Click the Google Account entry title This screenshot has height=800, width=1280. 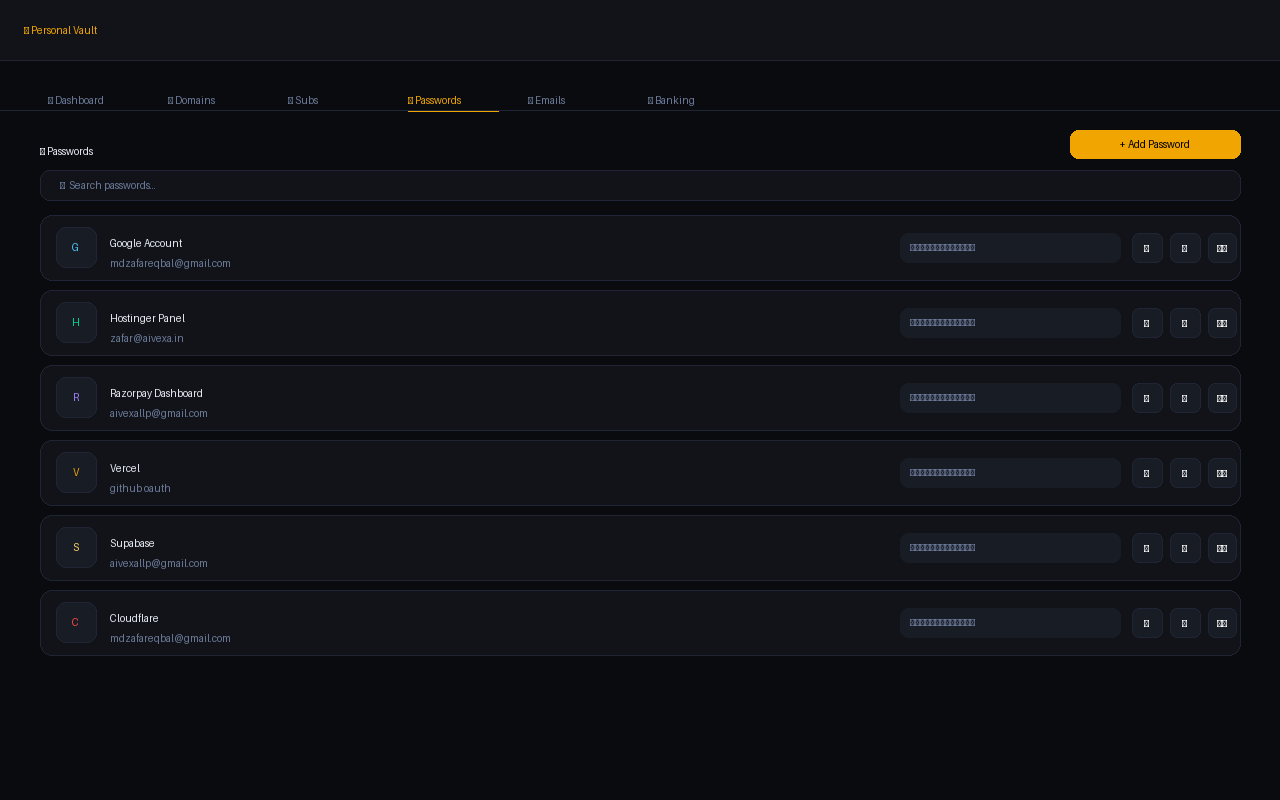(146, 243)
